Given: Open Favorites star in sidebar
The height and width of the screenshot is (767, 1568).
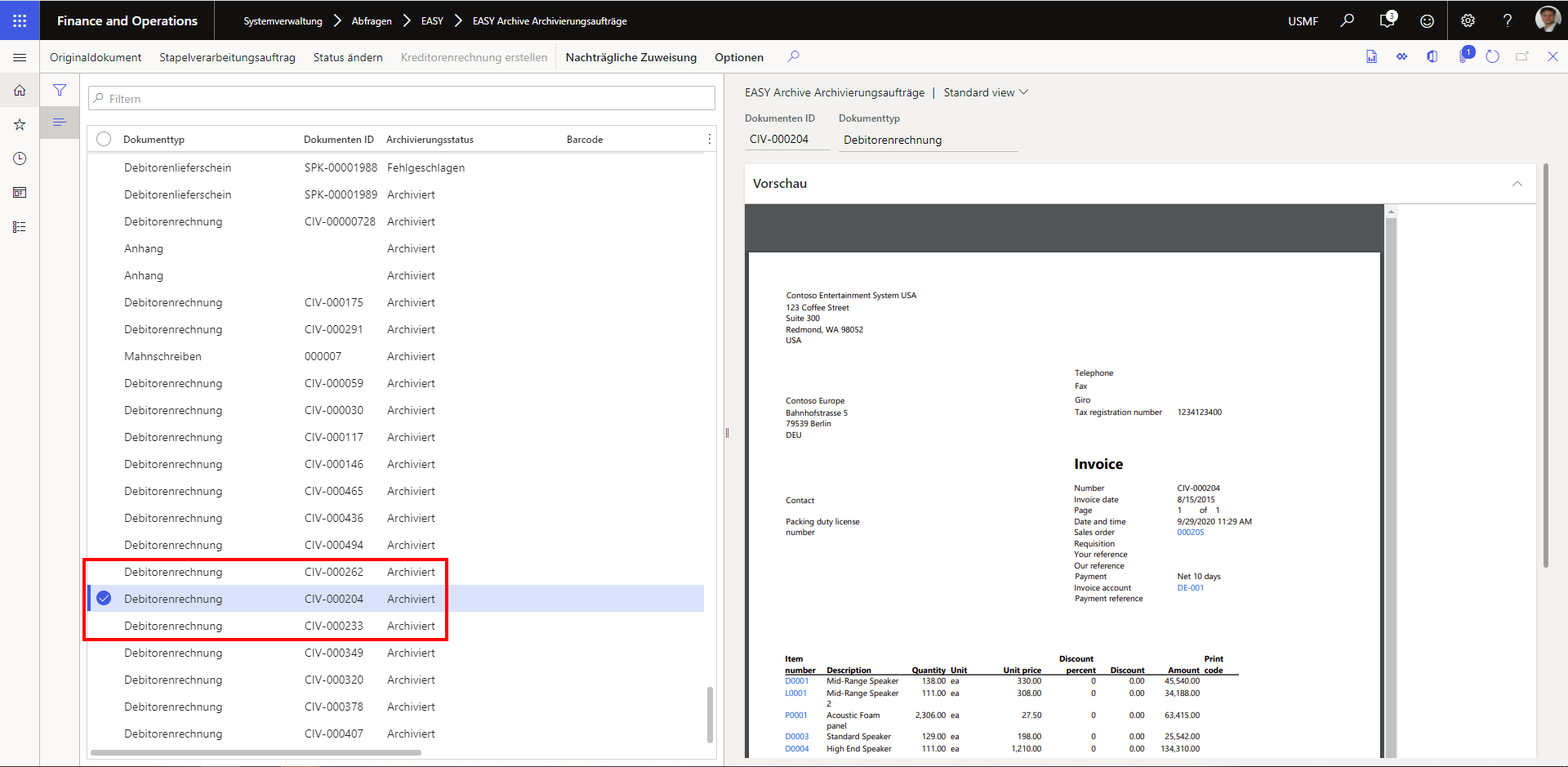Looking at the screenshot, I should pos(20,125).
